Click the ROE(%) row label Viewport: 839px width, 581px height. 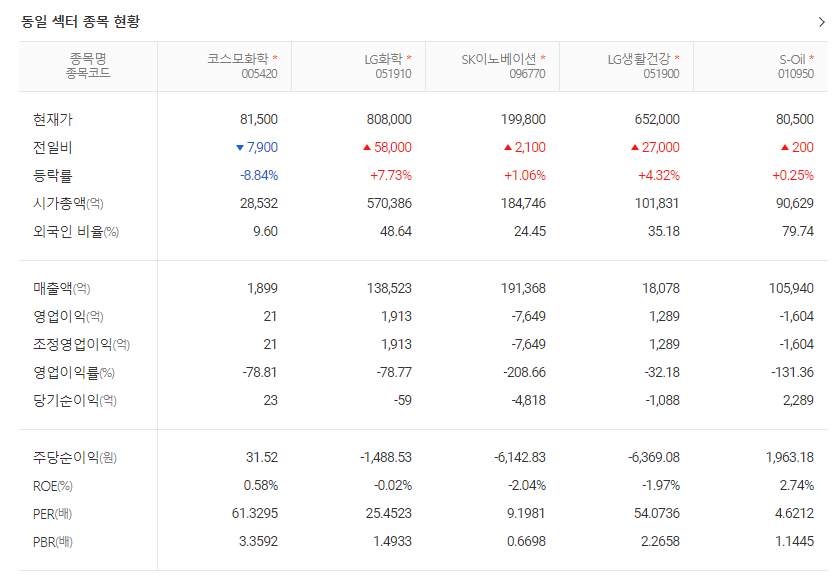click(x=52, y=486)
